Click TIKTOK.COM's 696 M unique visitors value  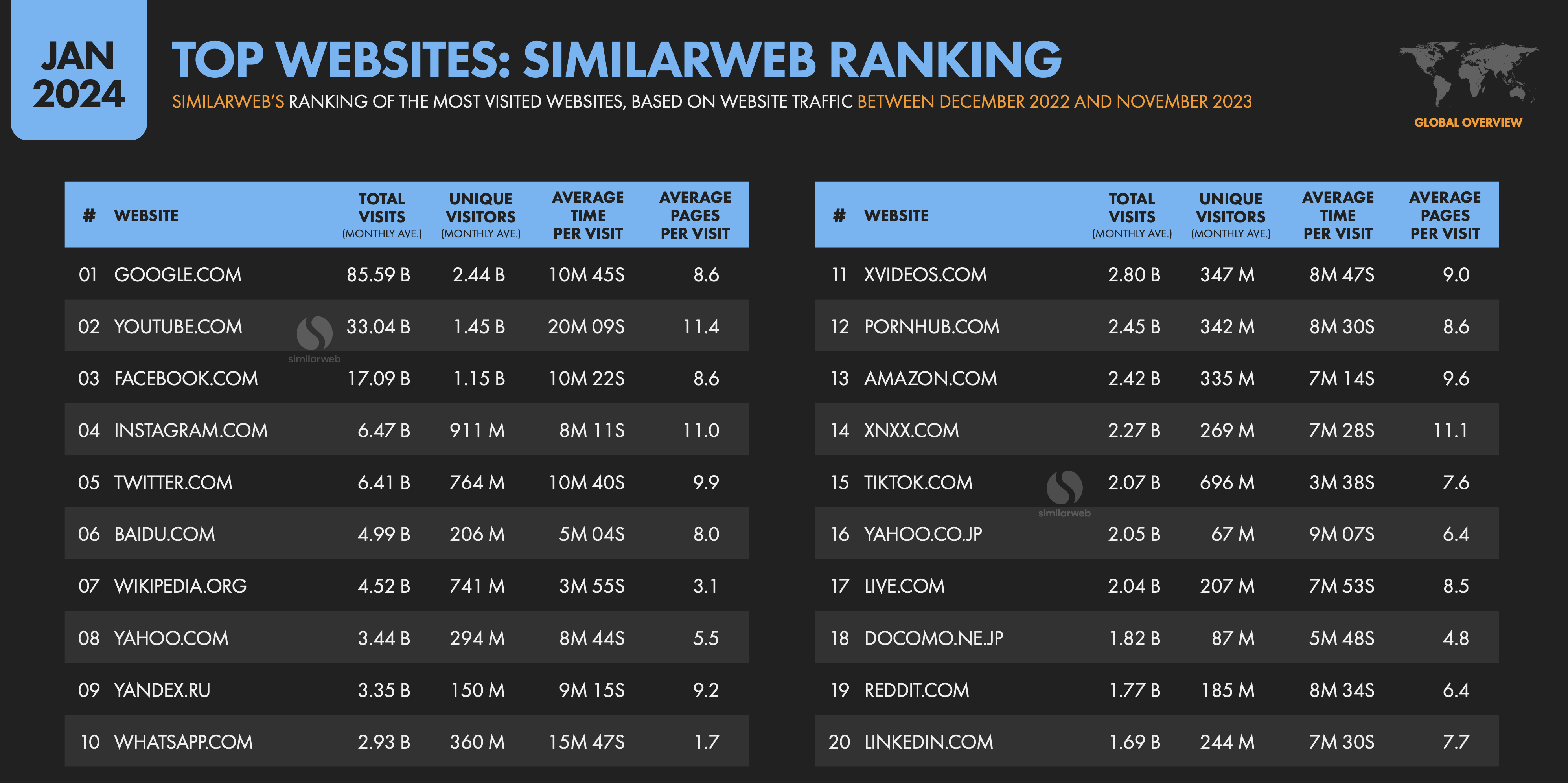(1226, 482)
